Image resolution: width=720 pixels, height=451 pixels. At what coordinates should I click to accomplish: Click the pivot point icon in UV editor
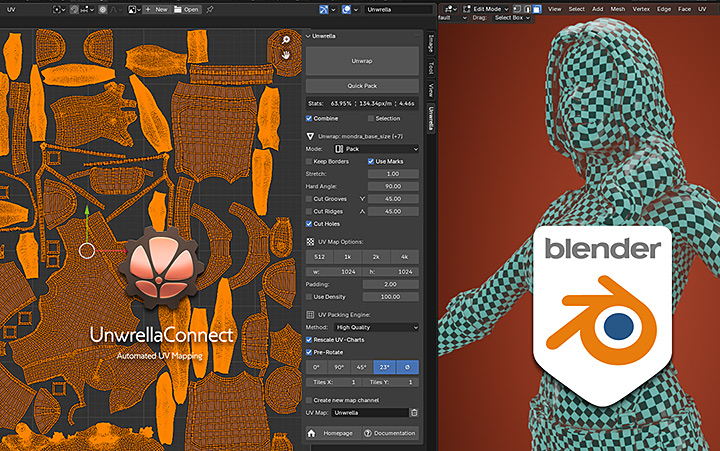[59, 9]
